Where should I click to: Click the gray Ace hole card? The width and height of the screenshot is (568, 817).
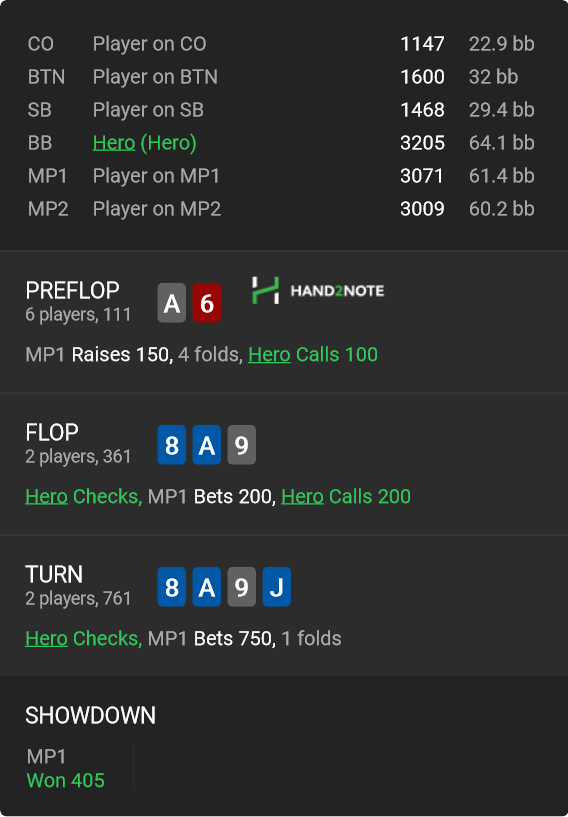[172, 303]
